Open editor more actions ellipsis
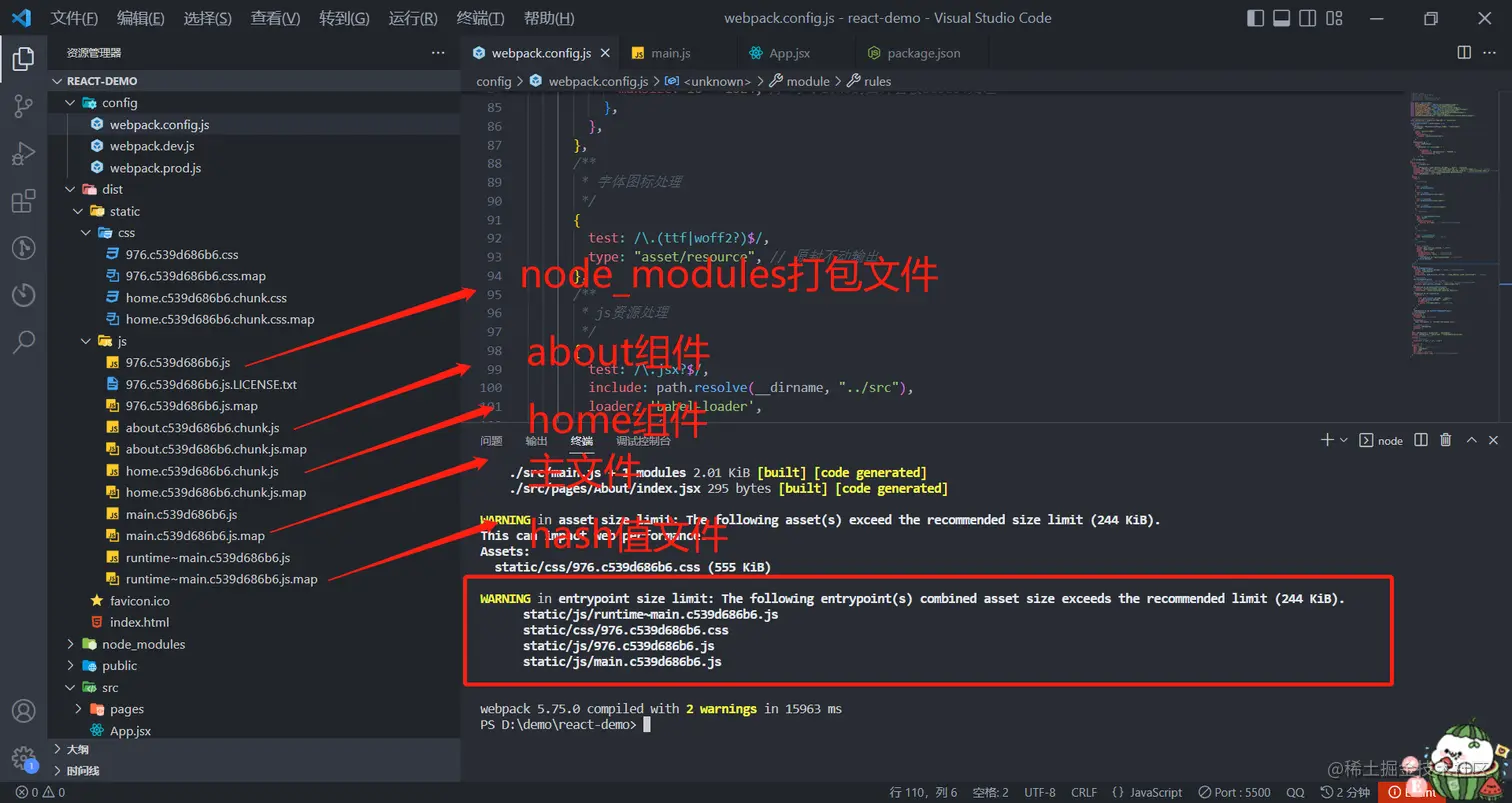1512x803 pixels. (x=1492, y=53)
